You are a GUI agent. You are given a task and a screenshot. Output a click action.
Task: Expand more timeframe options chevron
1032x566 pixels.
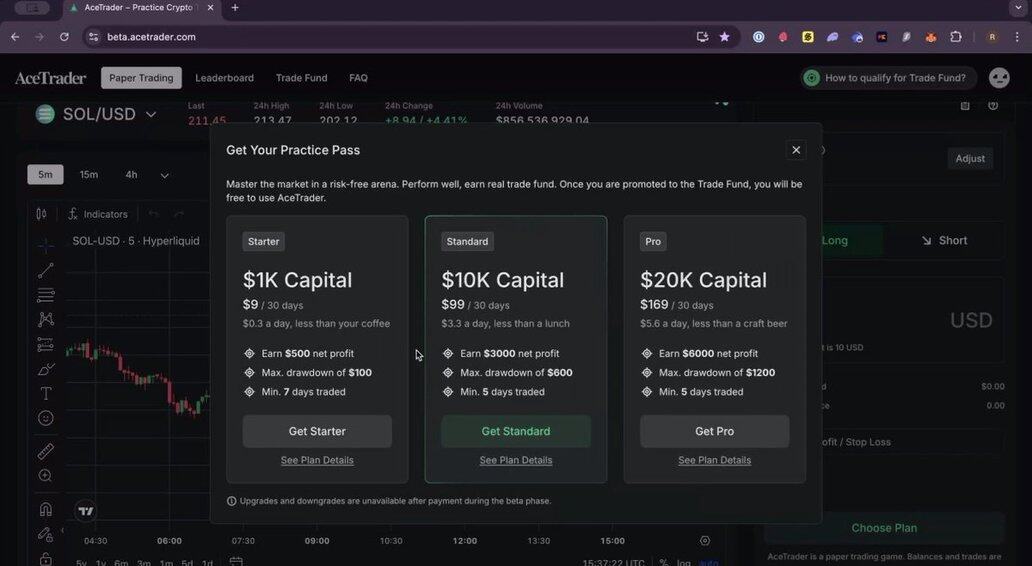(165, 175)
